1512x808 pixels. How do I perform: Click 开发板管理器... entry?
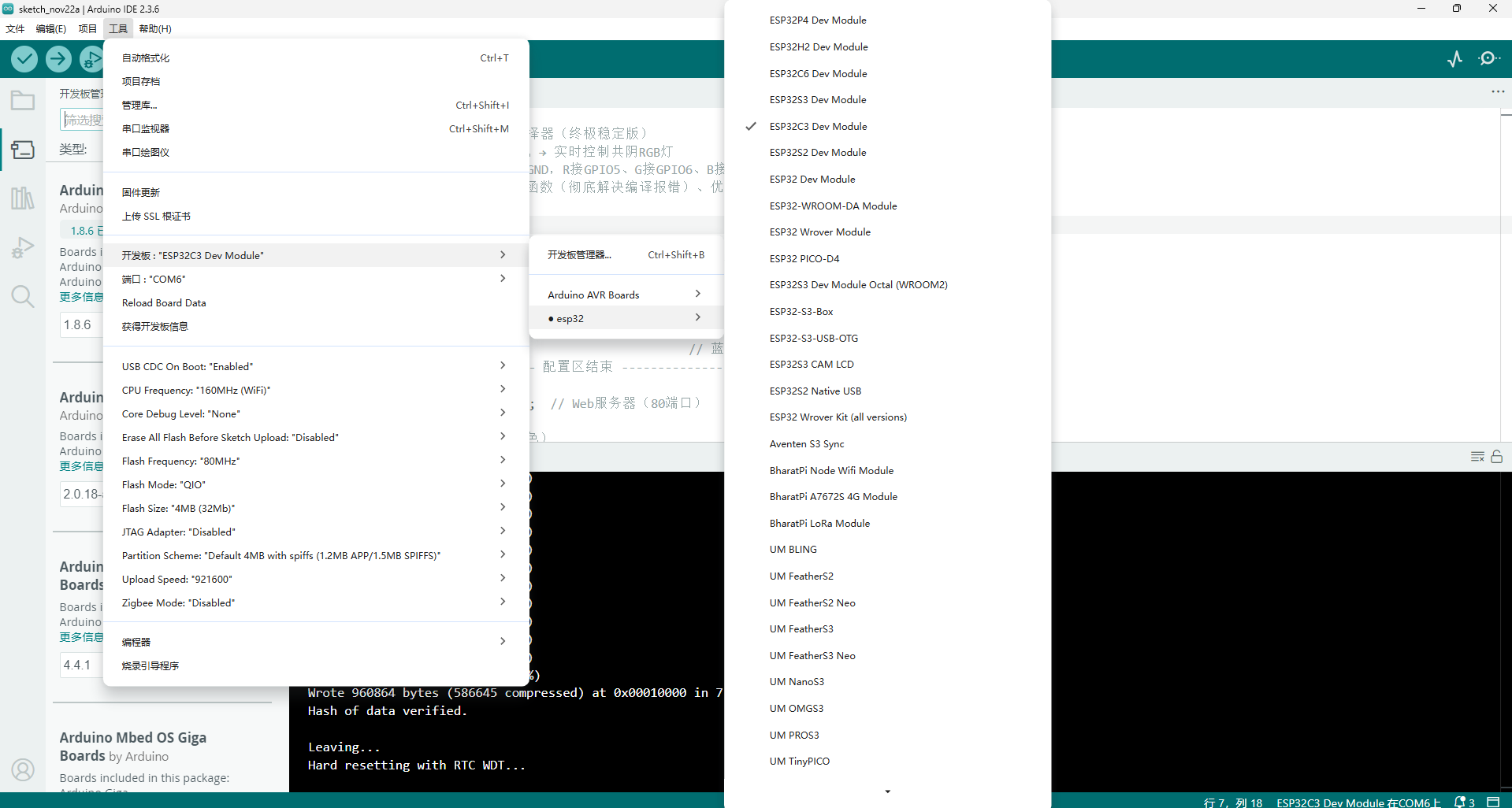pyautogui.click(x=626, y=255)
